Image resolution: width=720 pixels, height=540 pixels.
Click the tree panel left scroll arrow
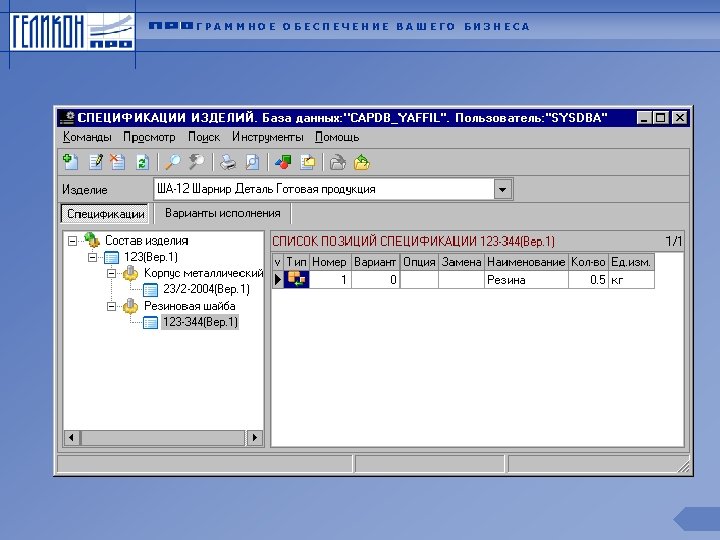click(71, 438)
